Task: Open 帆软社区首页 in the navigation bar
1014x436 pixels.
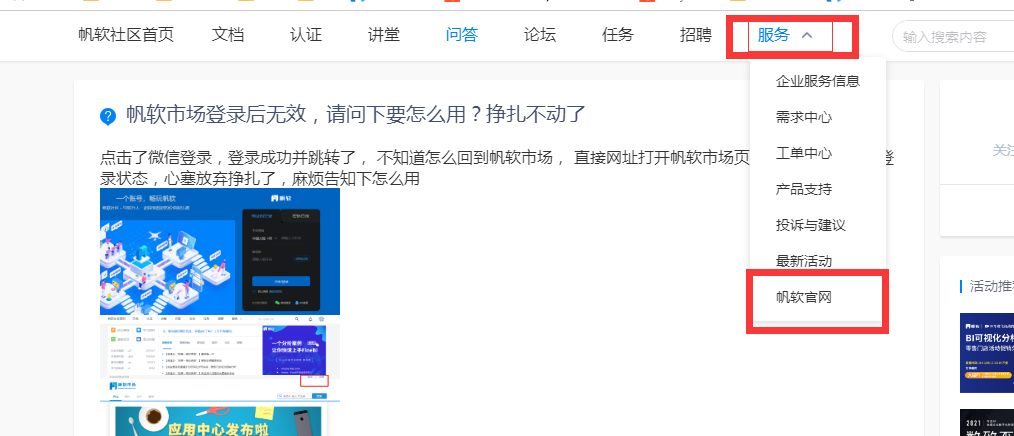Action: point(126,35)
